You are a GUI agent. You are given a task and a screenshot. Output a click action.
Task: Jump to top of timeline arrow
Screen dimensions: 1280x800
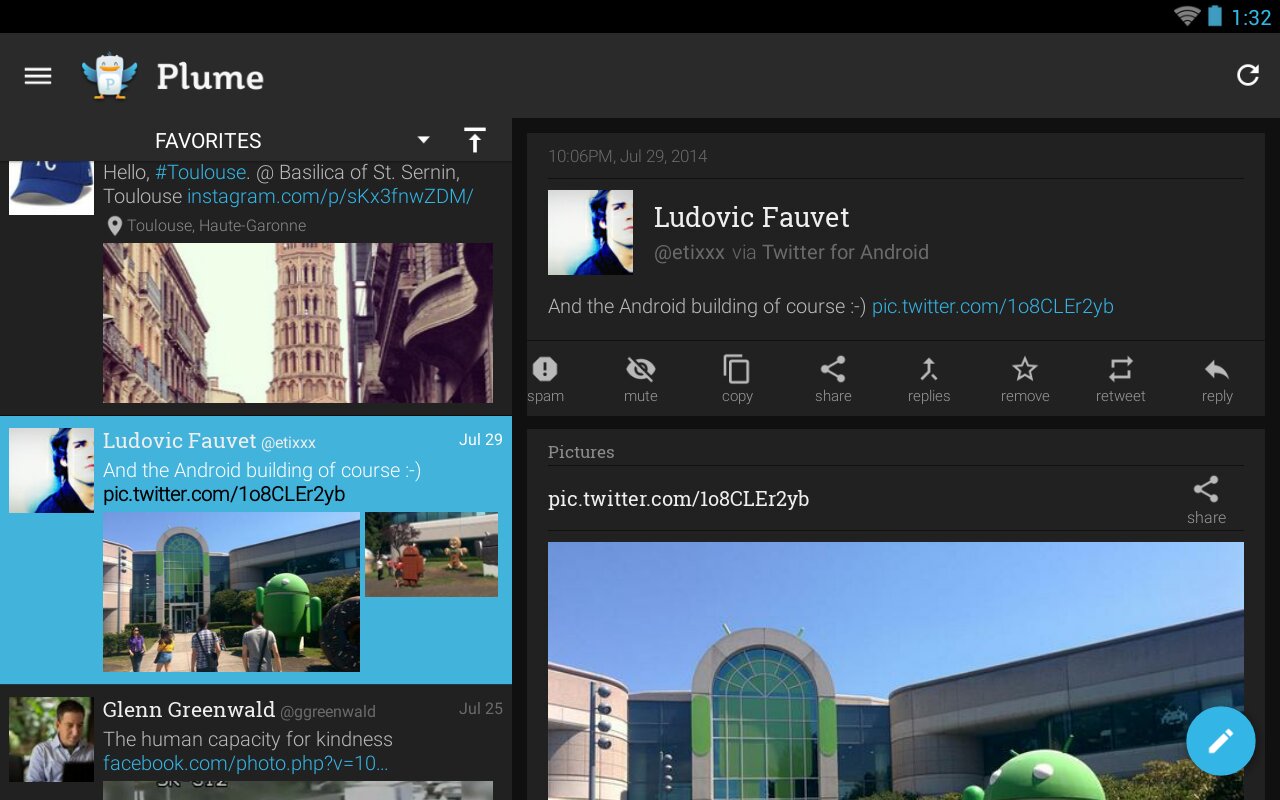[x=475, y=141]
